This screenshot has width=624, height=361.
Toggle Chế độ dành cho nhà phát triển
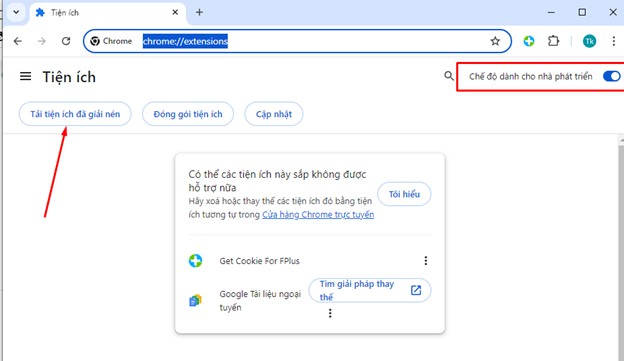[x=611, y=76]
